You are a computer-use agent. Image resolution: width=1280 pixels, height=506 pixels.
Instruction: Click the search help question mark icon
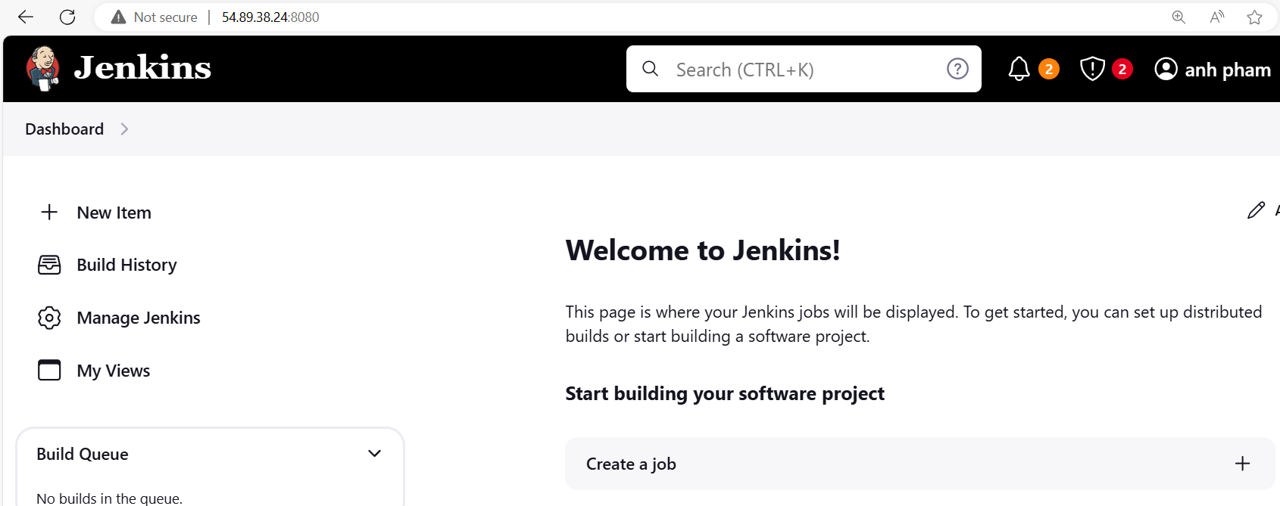(957, 69)
